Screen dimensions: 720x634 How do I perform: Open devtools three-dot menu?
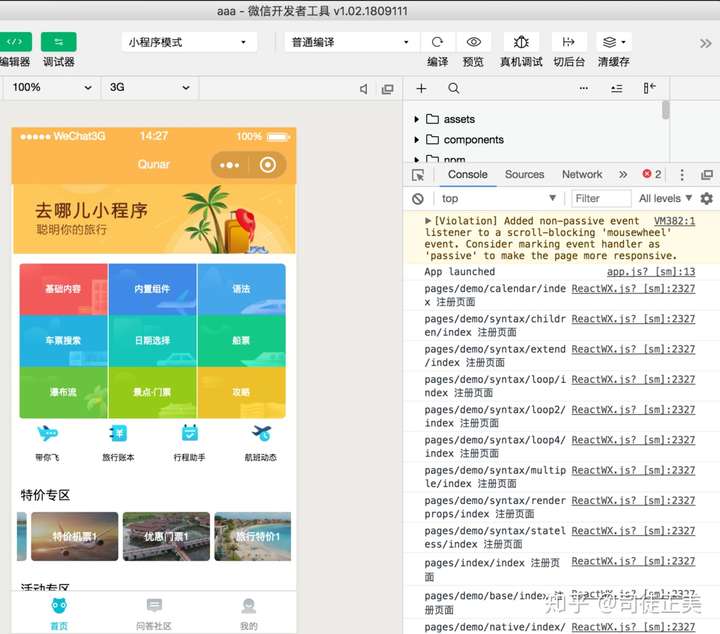click(682, 174)
